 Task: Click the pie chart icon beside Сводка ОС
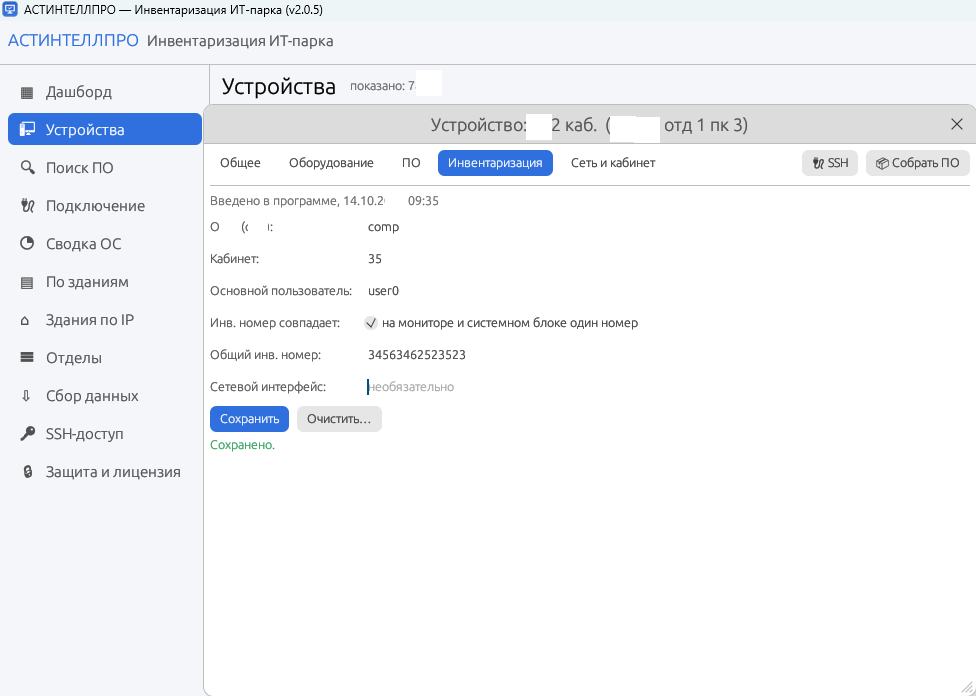[x=27, y=244]
